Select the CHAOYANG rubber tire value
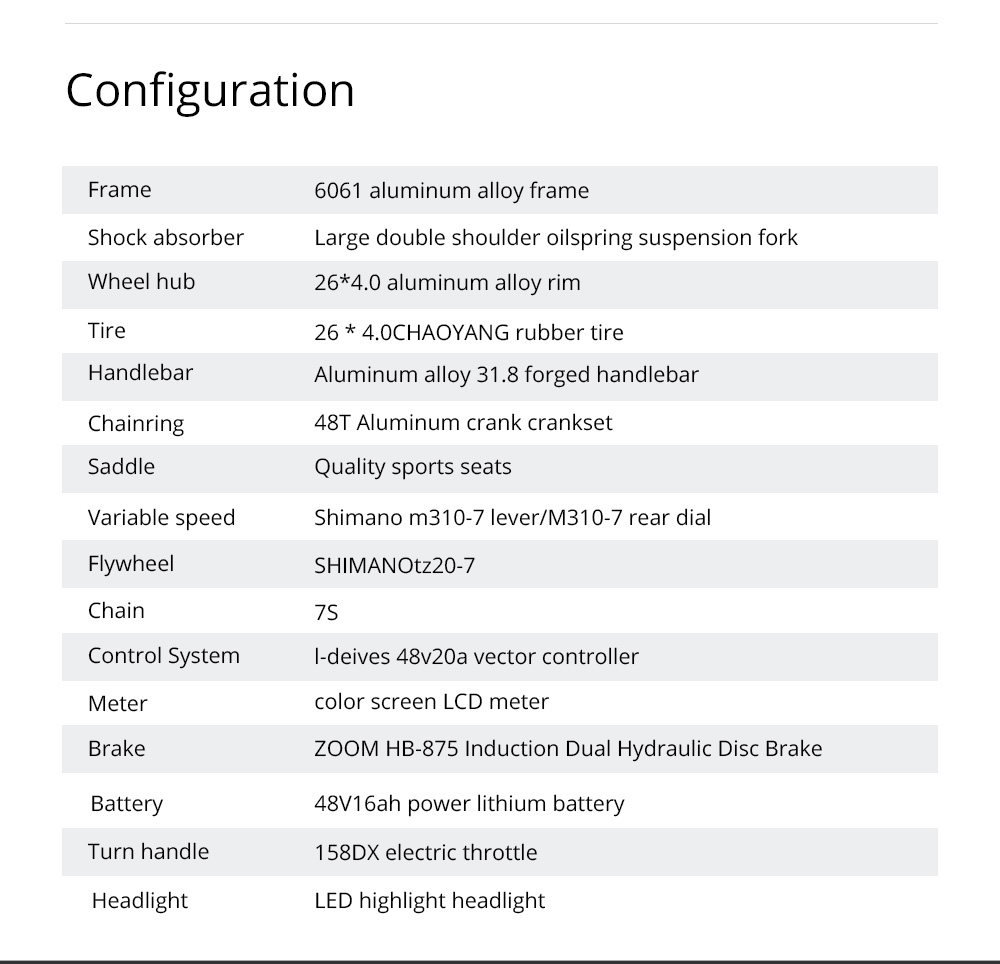1000x964 pixels. (469, 332)
